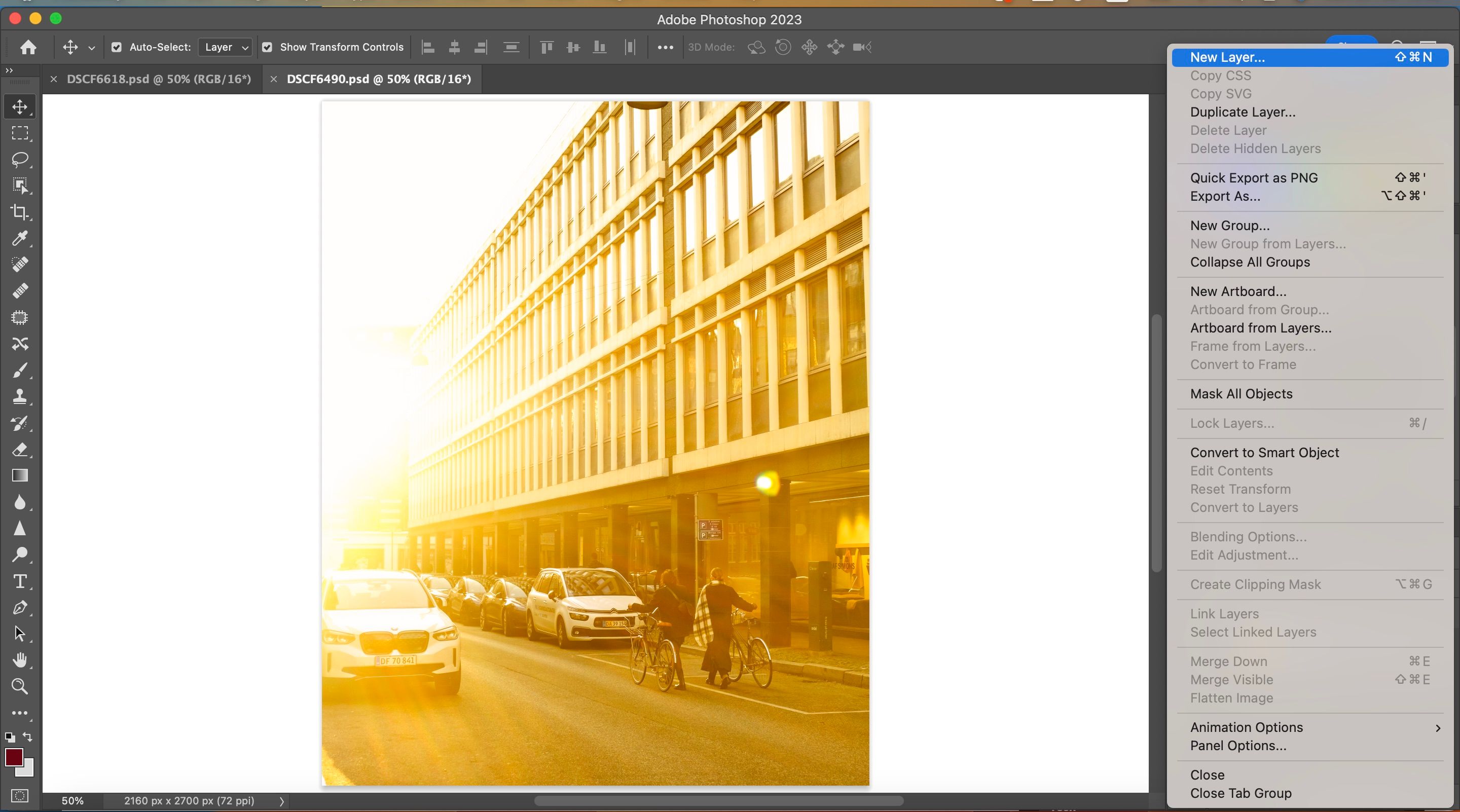The image size is (1460, 812).
Task: Open the Auto-Select Layer dropdown
Action: pyautogui.click(x=225, y=47)
